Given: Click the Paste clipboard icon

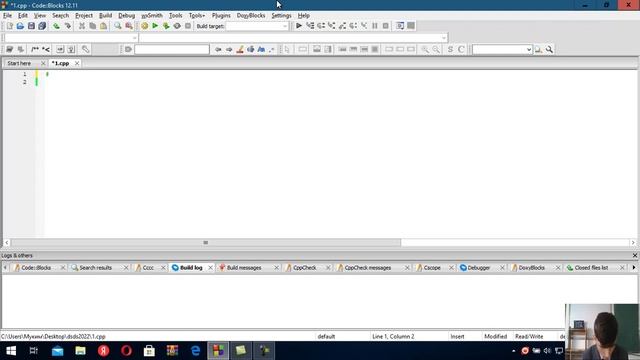Looking at the screenshot, I should (104, 26).
